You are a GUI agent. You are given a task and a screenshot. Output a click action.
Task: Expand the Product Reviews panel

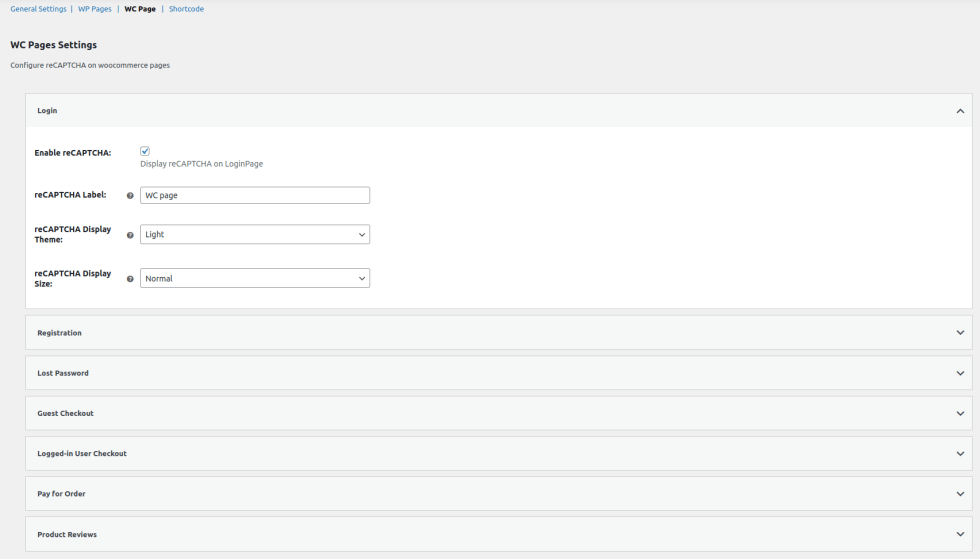(499, 535)
